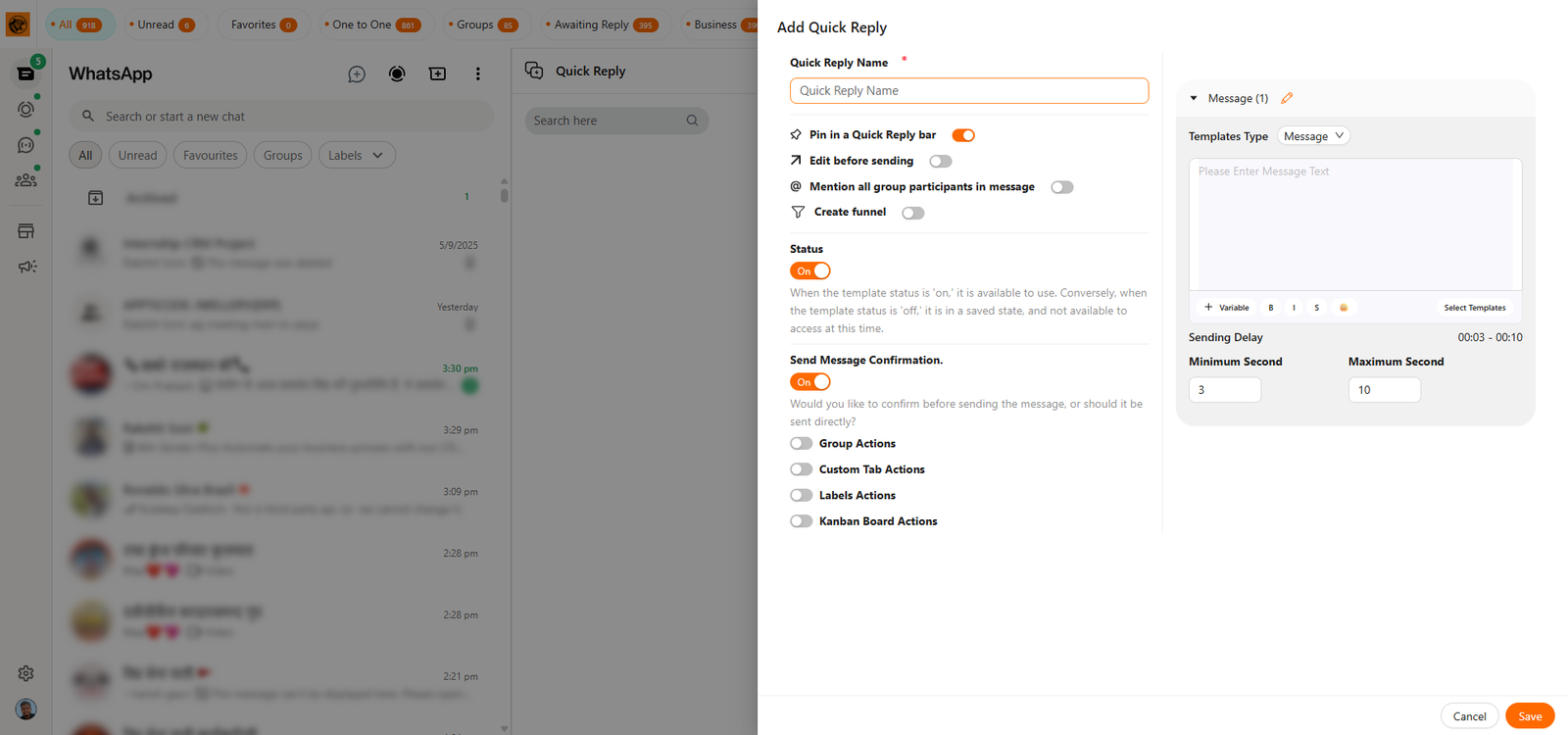Open the new chat icon in WhatsApp header
Image resolution: width=1568 pixels, height=735 pixels.
(x=357, y=74)
